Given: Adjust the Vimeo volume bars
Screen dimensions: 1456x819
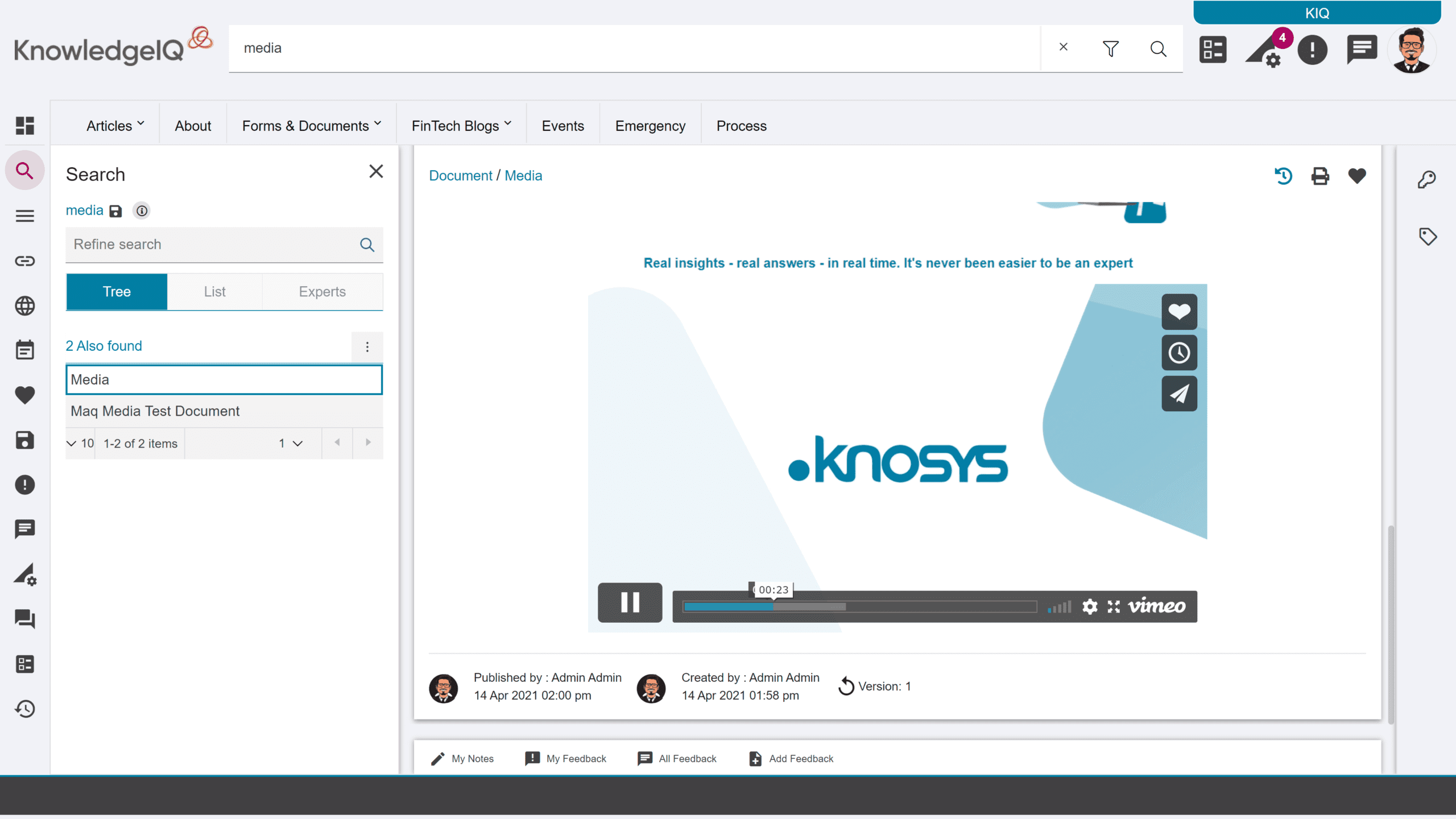Looking at the screenshot, I should point(1059,607).
